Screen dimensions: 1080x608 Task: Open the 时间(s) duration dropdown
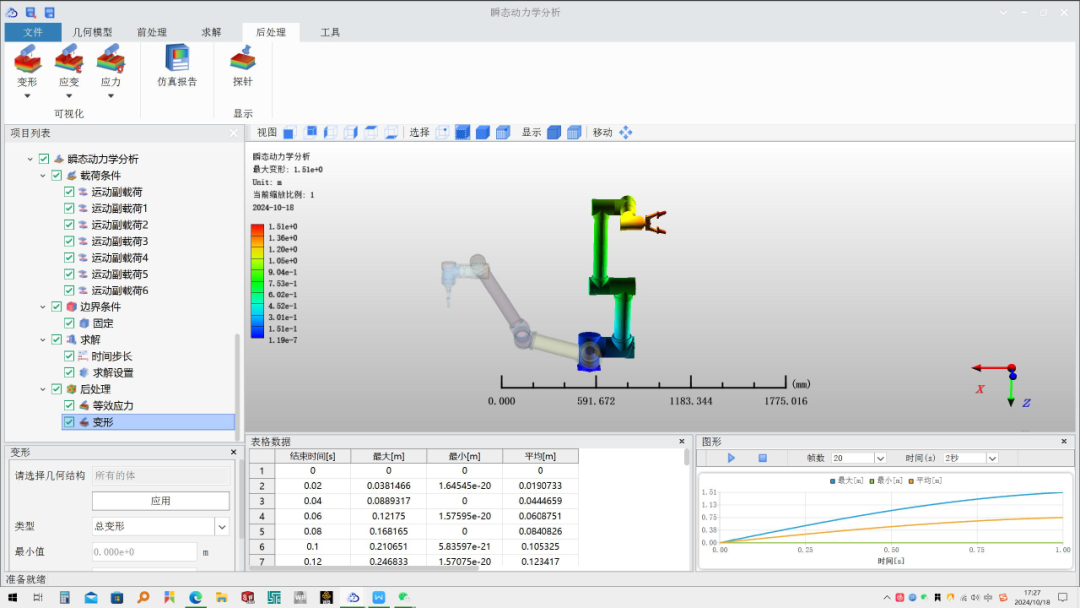[x=992, y=458]
